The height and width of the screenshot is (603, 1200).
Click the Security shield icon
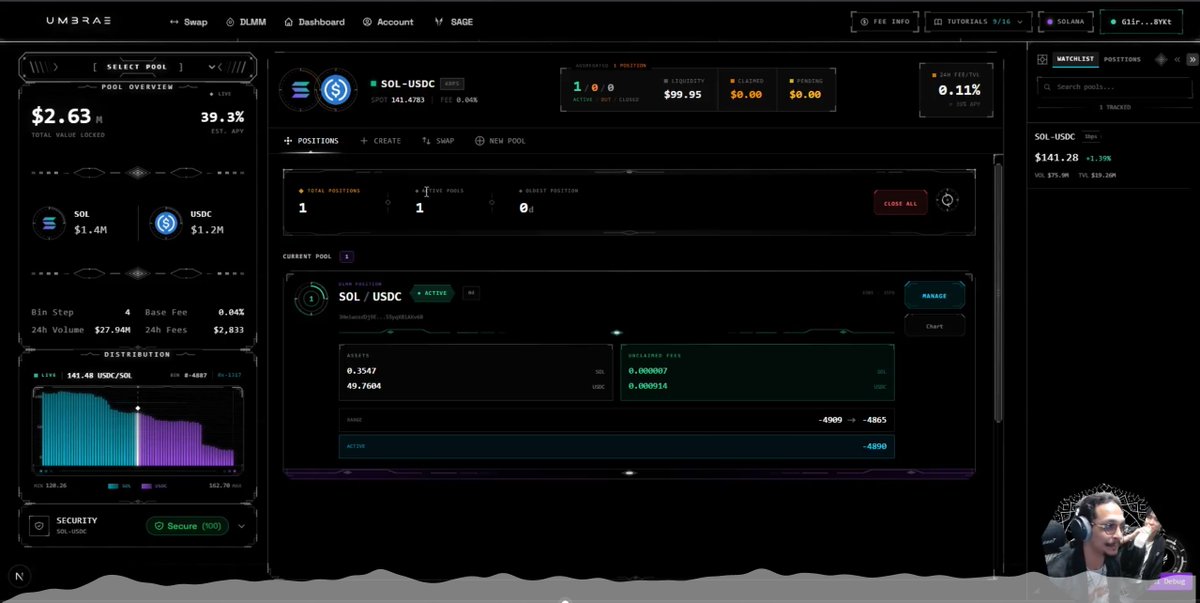38,525
